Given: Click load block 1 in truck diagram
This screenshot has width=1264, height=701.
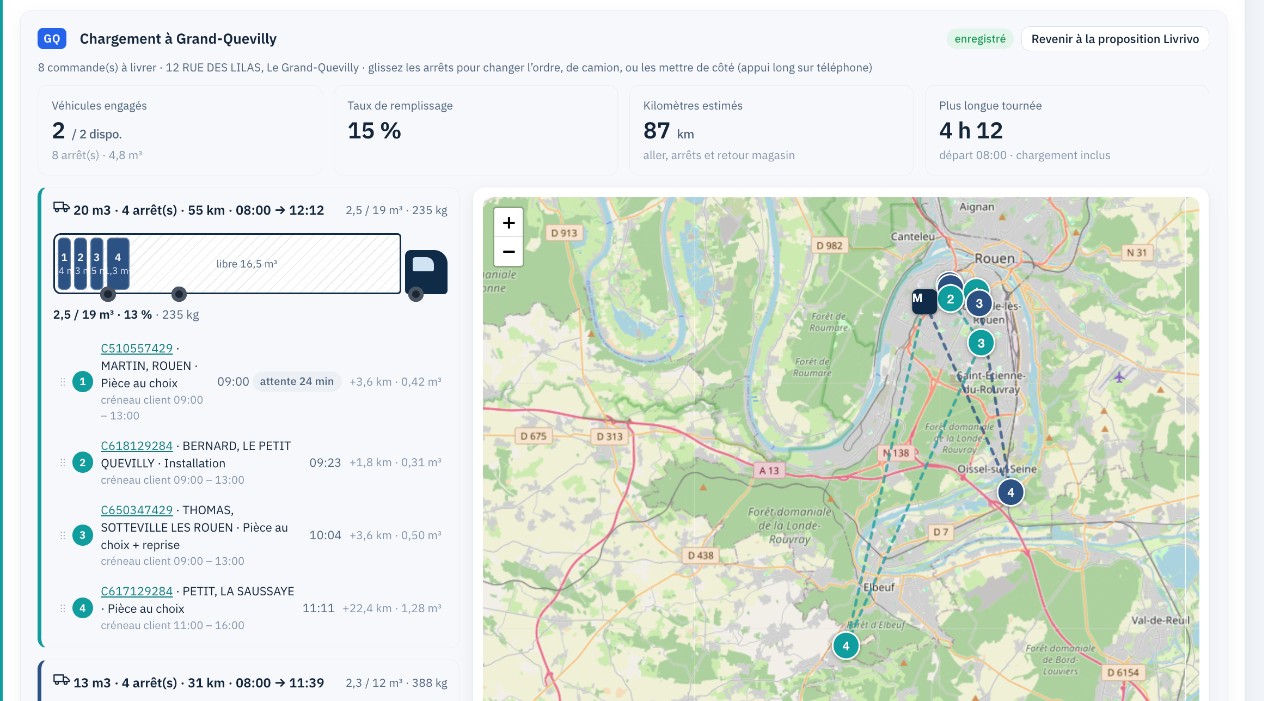Looking at the screenshot, I should (64, 264).
